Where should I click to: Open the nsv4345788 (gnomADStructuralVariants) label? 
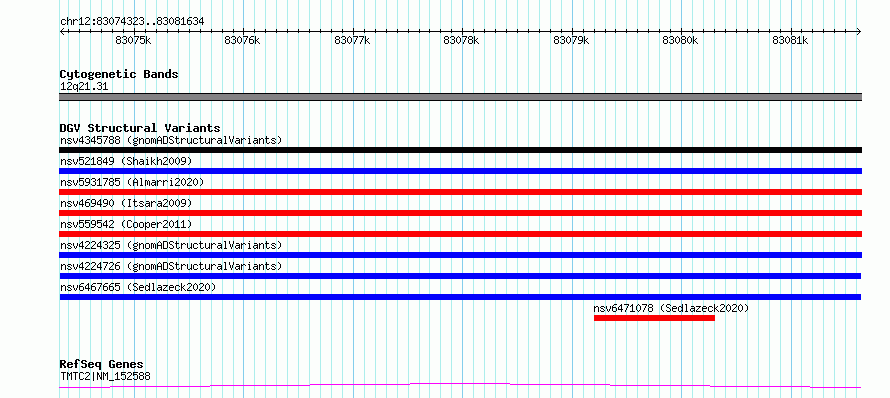tap(171, 140)
